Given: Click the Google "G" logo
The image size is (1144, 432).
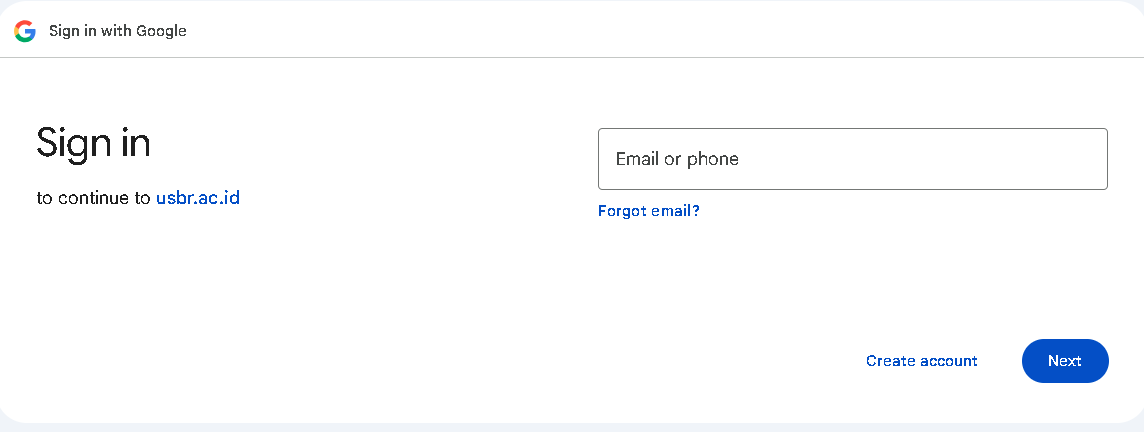Looking at the screenshot, I should pyautogui.click(x=25, y=31).
